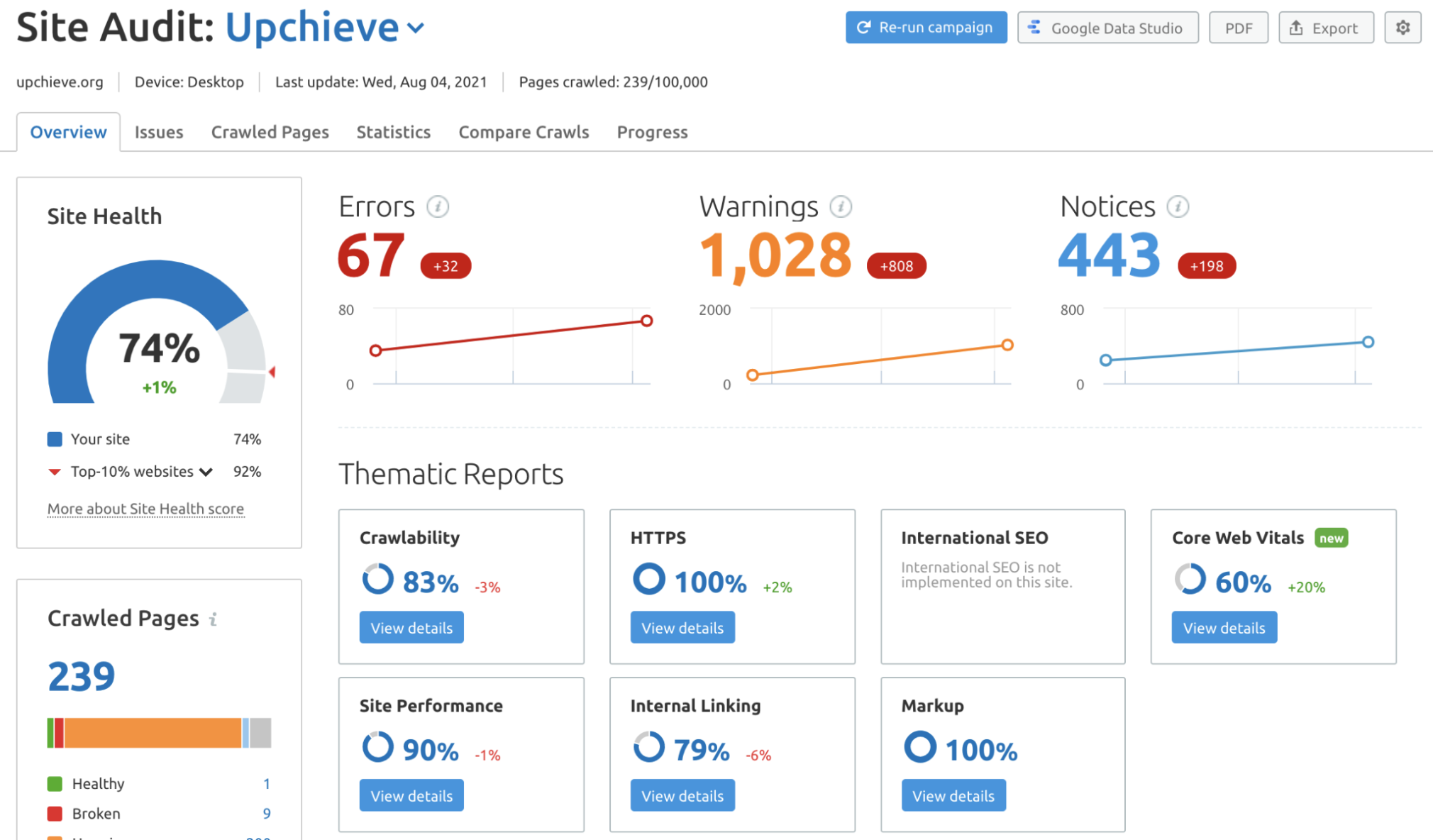Open the Statistics tab

[x=393, y=132]
